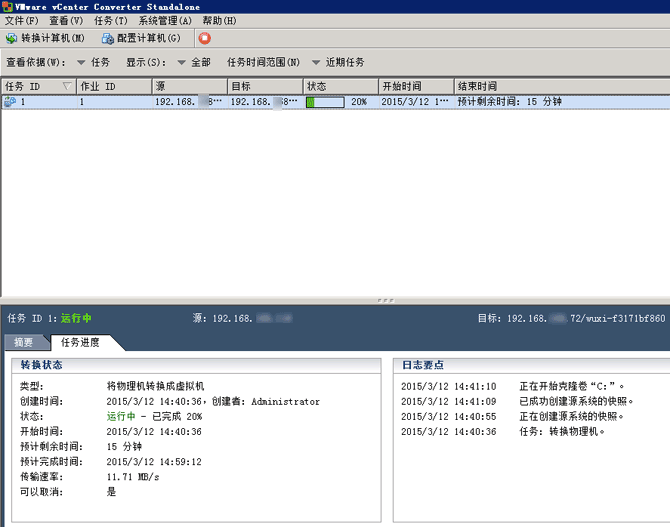Click the target IP cell in task row
Viewport: 670px width, 527px height.
264,102
